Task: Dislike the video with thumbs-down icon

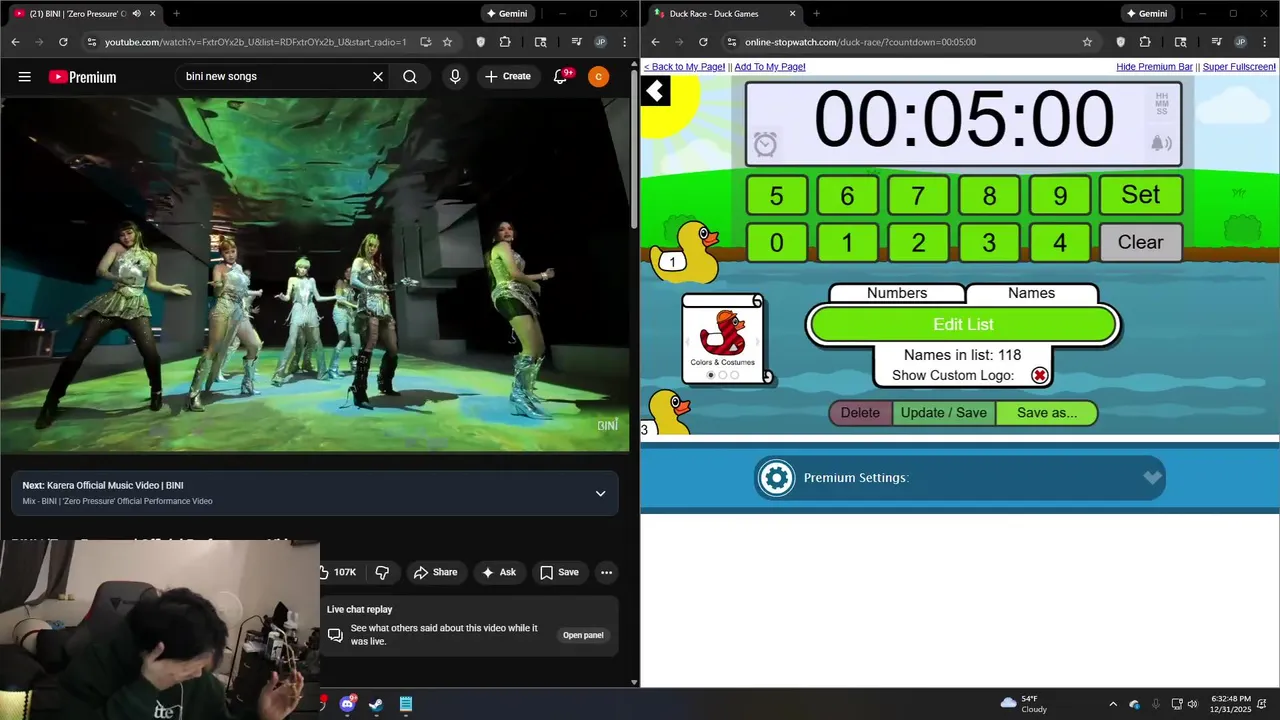Action: coord(382,572)
